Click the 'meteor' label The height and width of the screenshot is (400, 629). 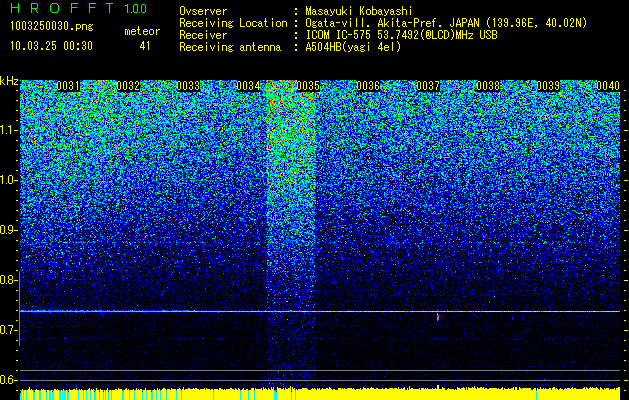pos(142,31)
